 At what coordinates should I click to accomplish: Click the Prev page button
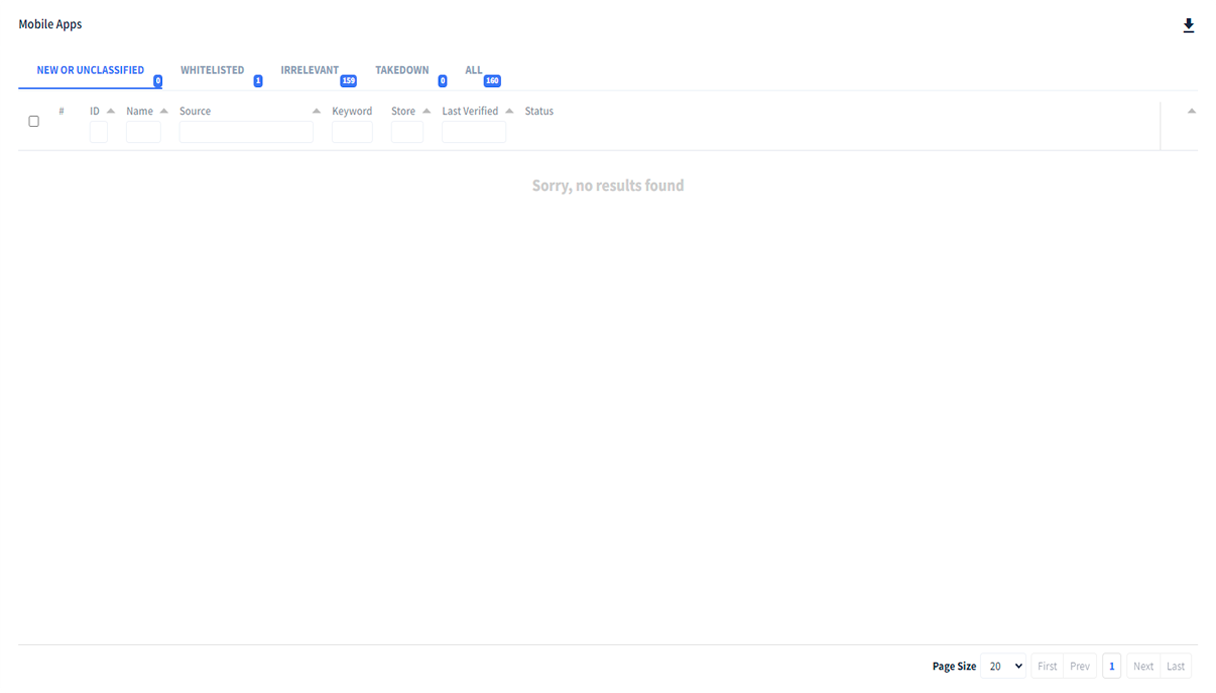[1080, 666]
